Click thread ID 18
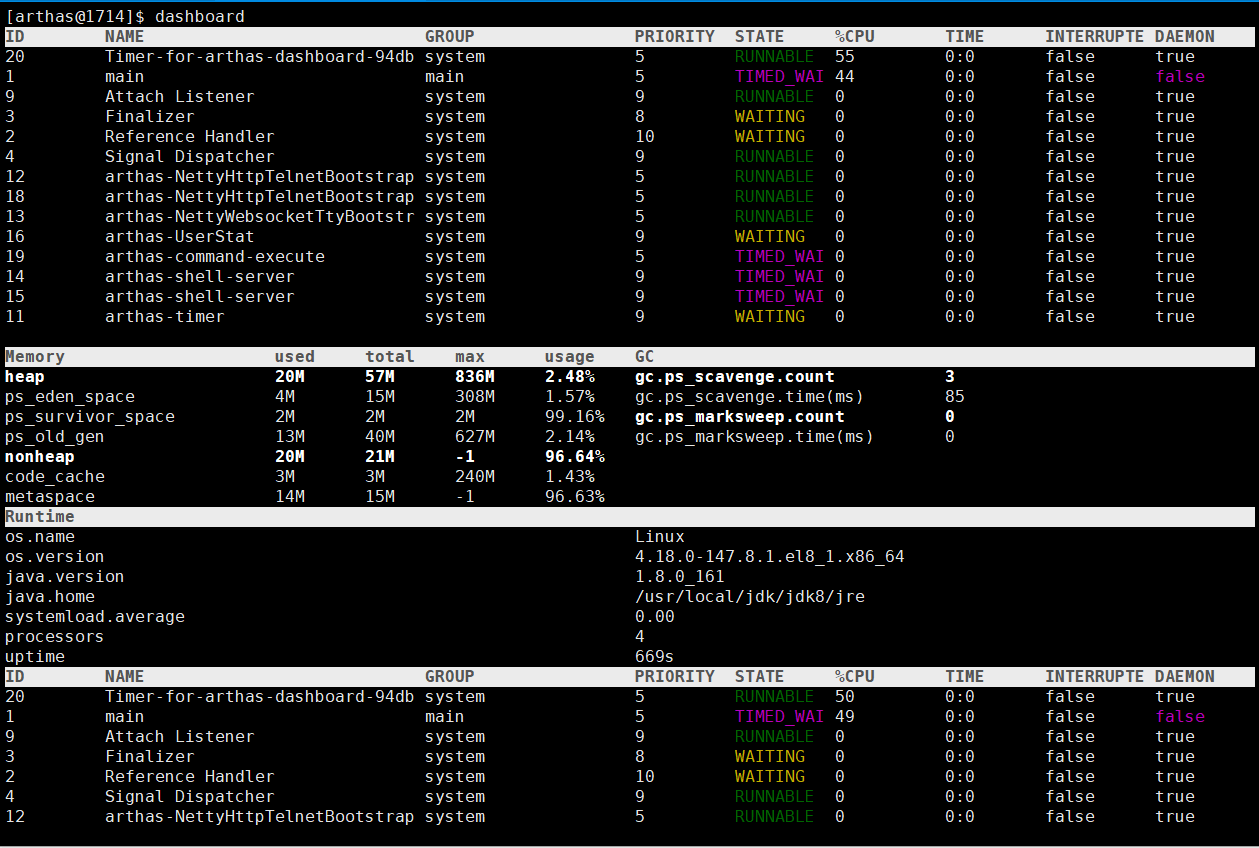1259x848 pixels. (15, 197)
